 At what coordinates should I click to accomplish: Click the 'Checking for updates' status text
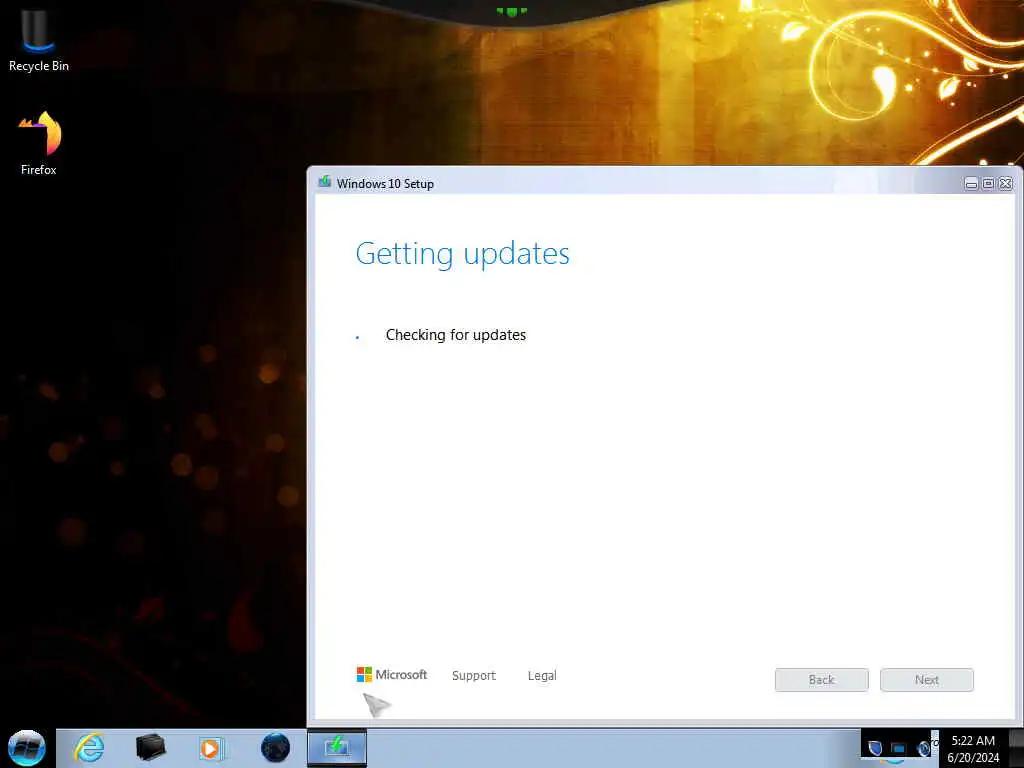(456, 335)
